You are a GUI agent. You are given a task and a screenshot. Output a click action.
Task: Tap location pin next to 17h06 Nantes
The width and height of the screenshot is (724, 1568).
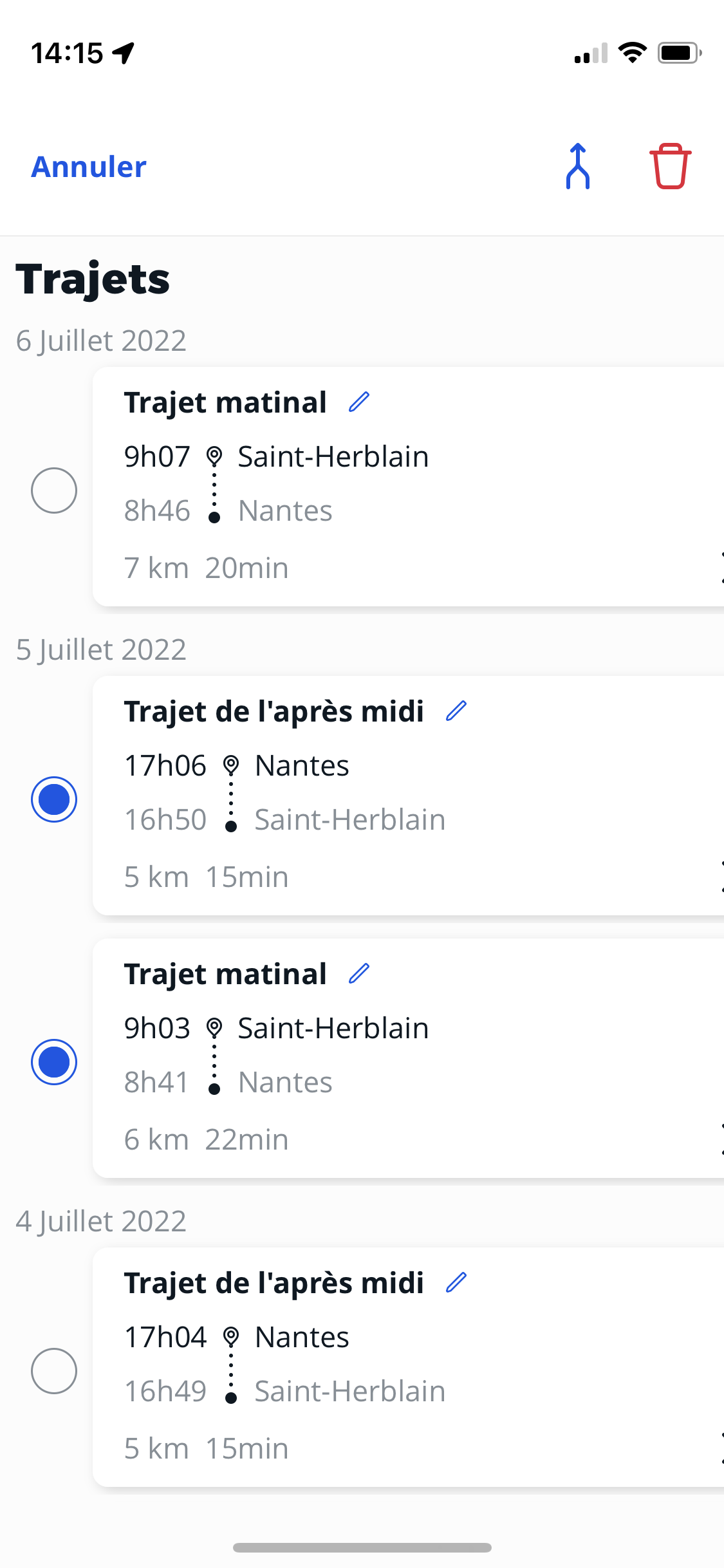coord(231,765)
